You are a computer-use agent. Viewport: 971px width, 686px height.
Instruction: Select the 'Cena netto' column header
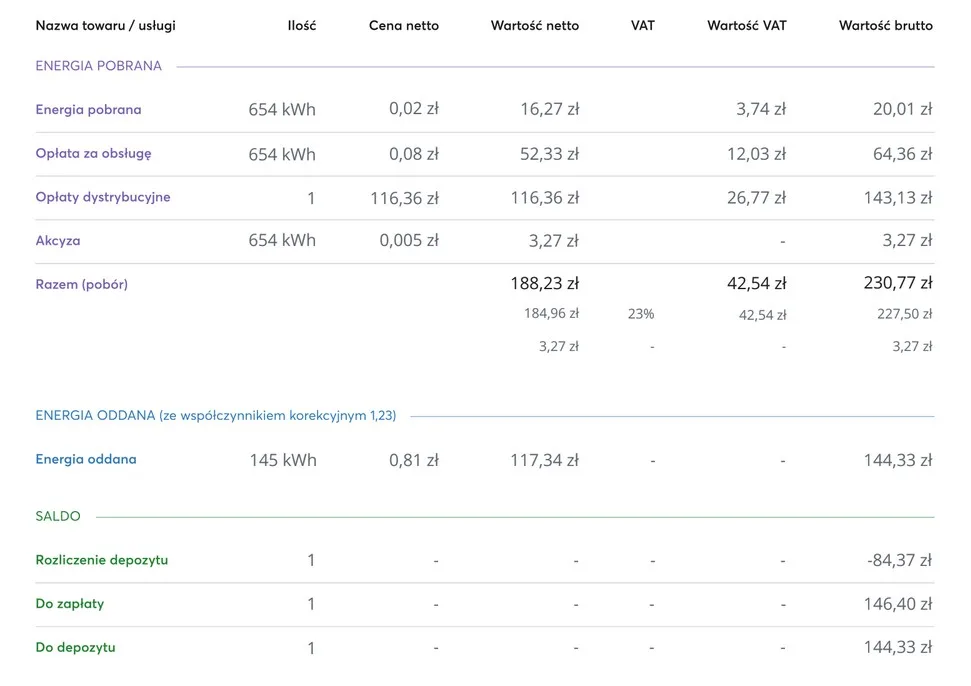click(403, 26)
